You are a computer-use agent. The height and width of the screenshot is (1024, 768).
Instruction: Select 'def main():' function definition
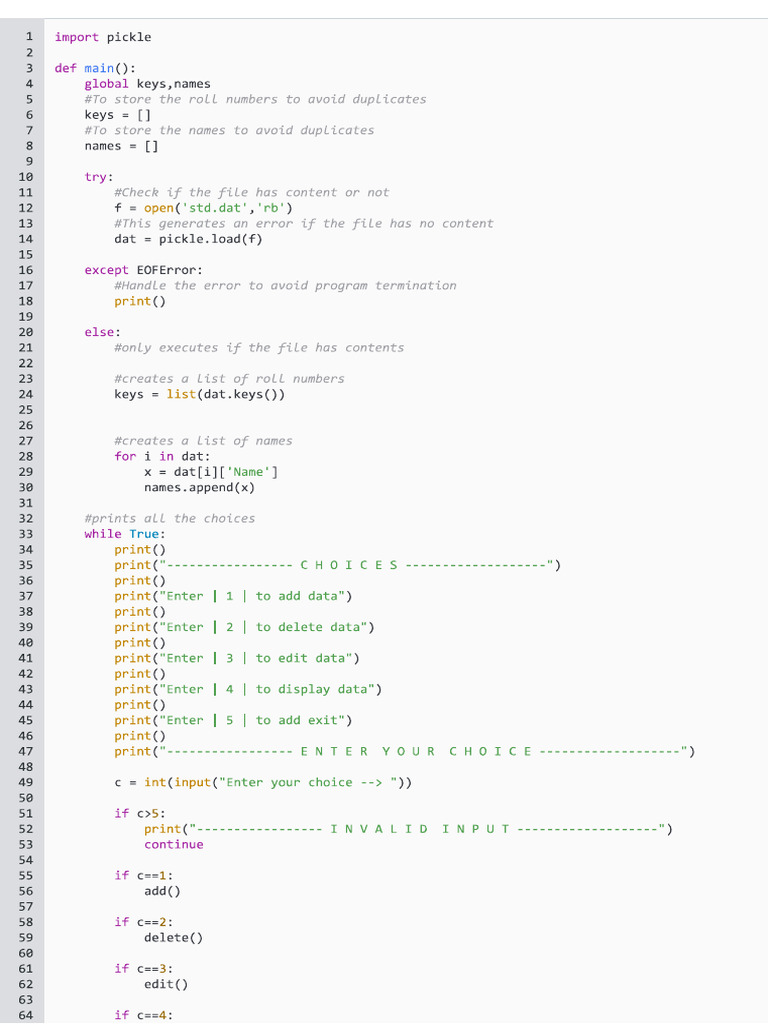pos(95,68)
